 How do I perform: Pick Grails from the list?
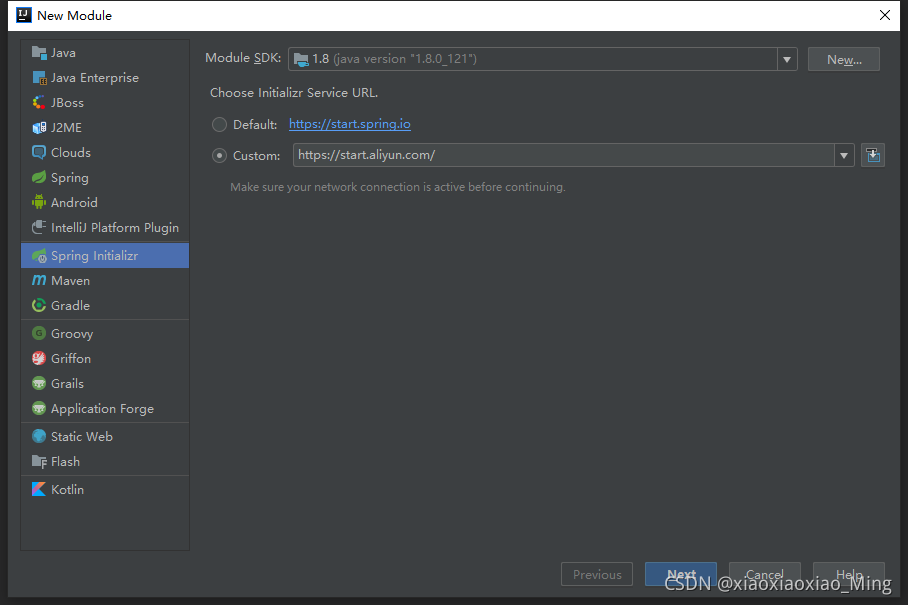(105, 383)
